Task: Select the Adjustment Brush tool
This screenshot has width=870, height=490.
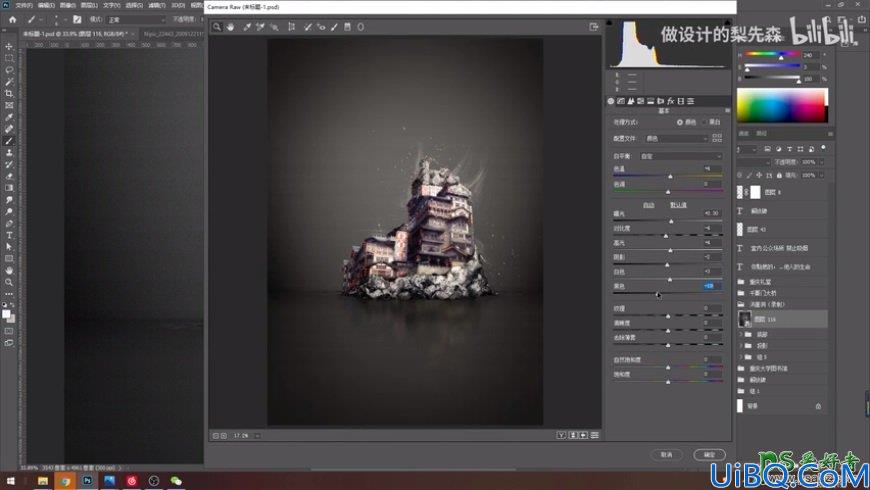Action: [334, 27]
